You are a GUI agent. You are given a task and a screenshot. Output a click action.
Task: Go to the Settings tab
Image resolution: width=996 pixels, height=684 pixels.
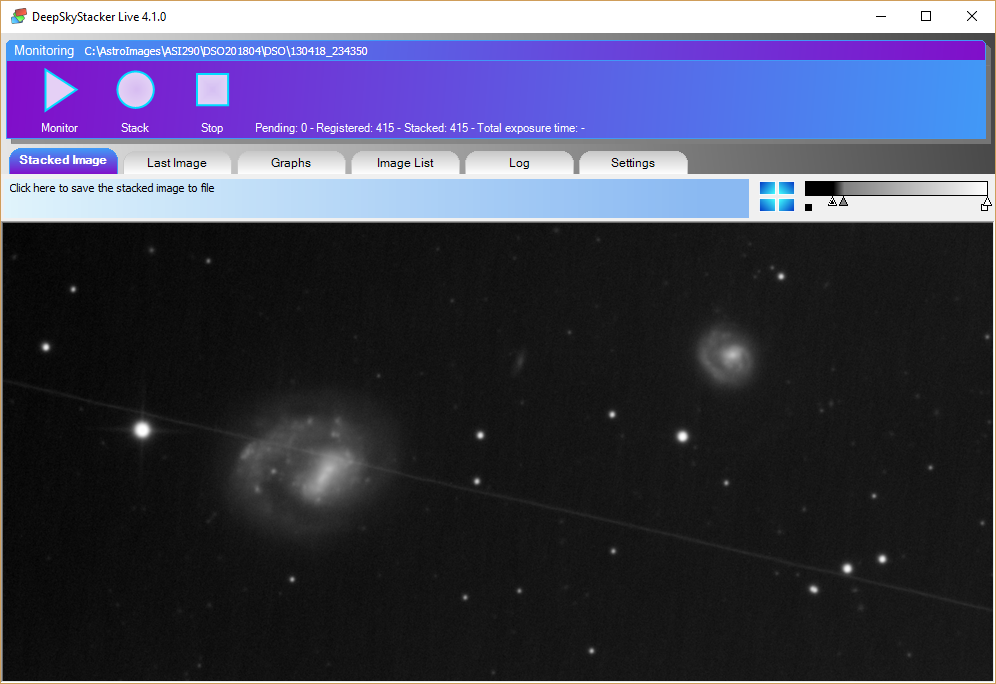633,163
